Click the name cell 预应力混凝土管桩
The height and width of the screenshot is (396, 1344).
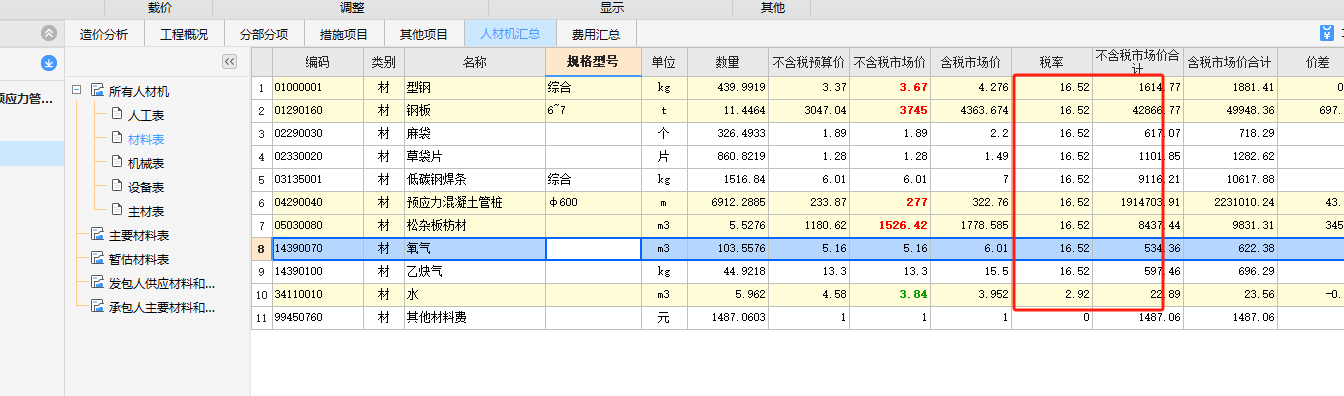[474, 202]
